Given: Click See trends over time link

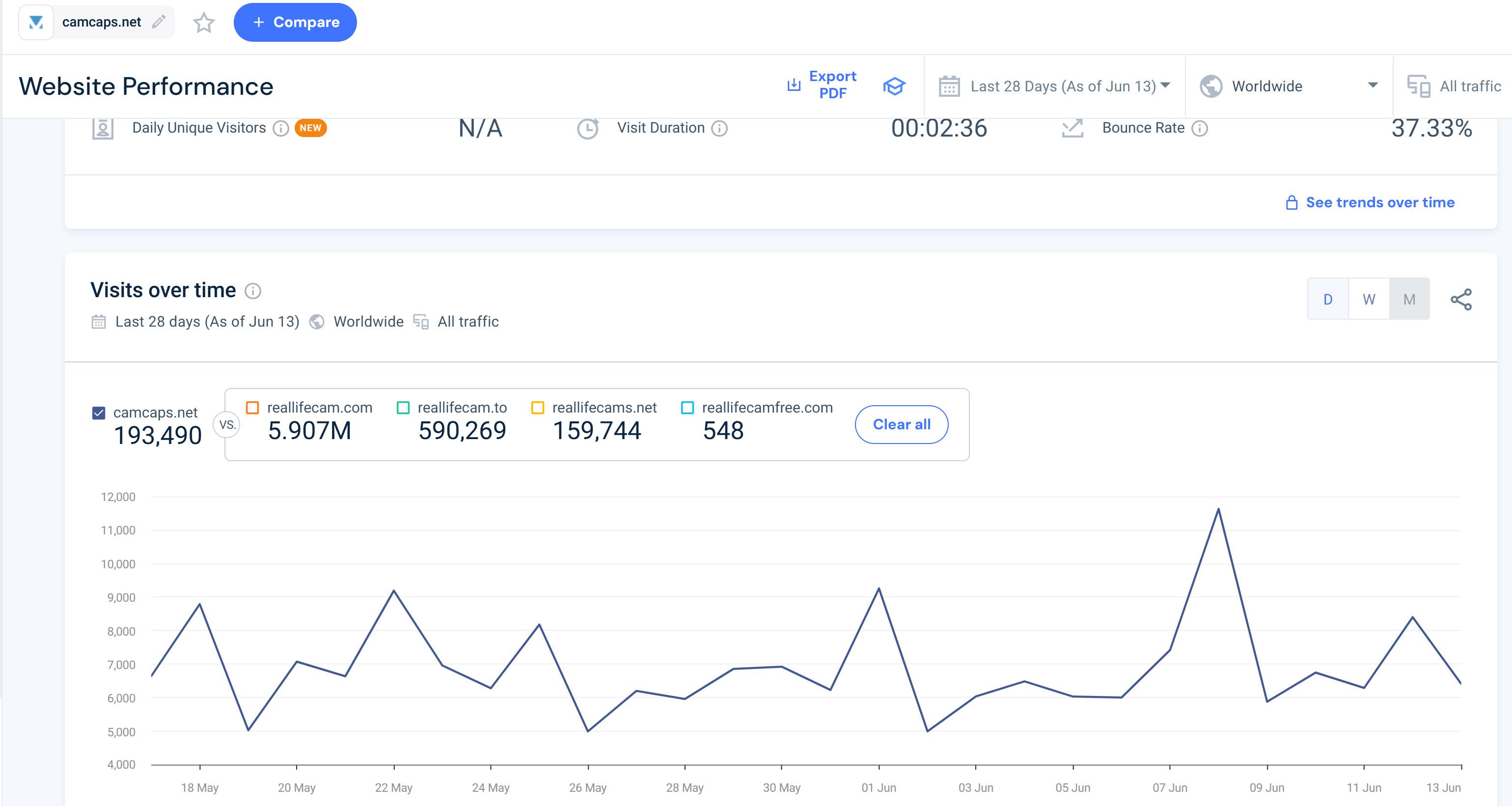Looking at the screenshot, I should pos(1379,202).
